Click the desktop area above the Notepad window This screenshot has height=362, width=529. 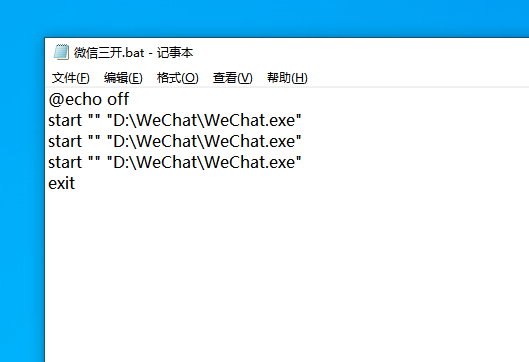[264, 18]
